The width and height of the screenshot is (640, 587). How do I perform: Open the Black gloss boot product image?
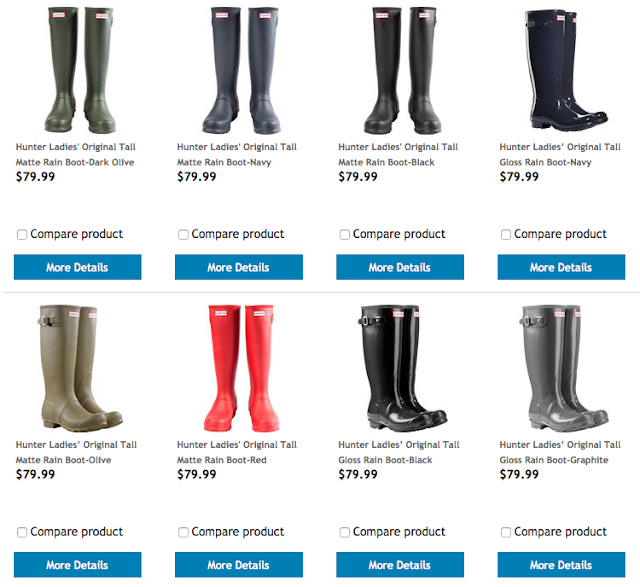pos(402,368)
